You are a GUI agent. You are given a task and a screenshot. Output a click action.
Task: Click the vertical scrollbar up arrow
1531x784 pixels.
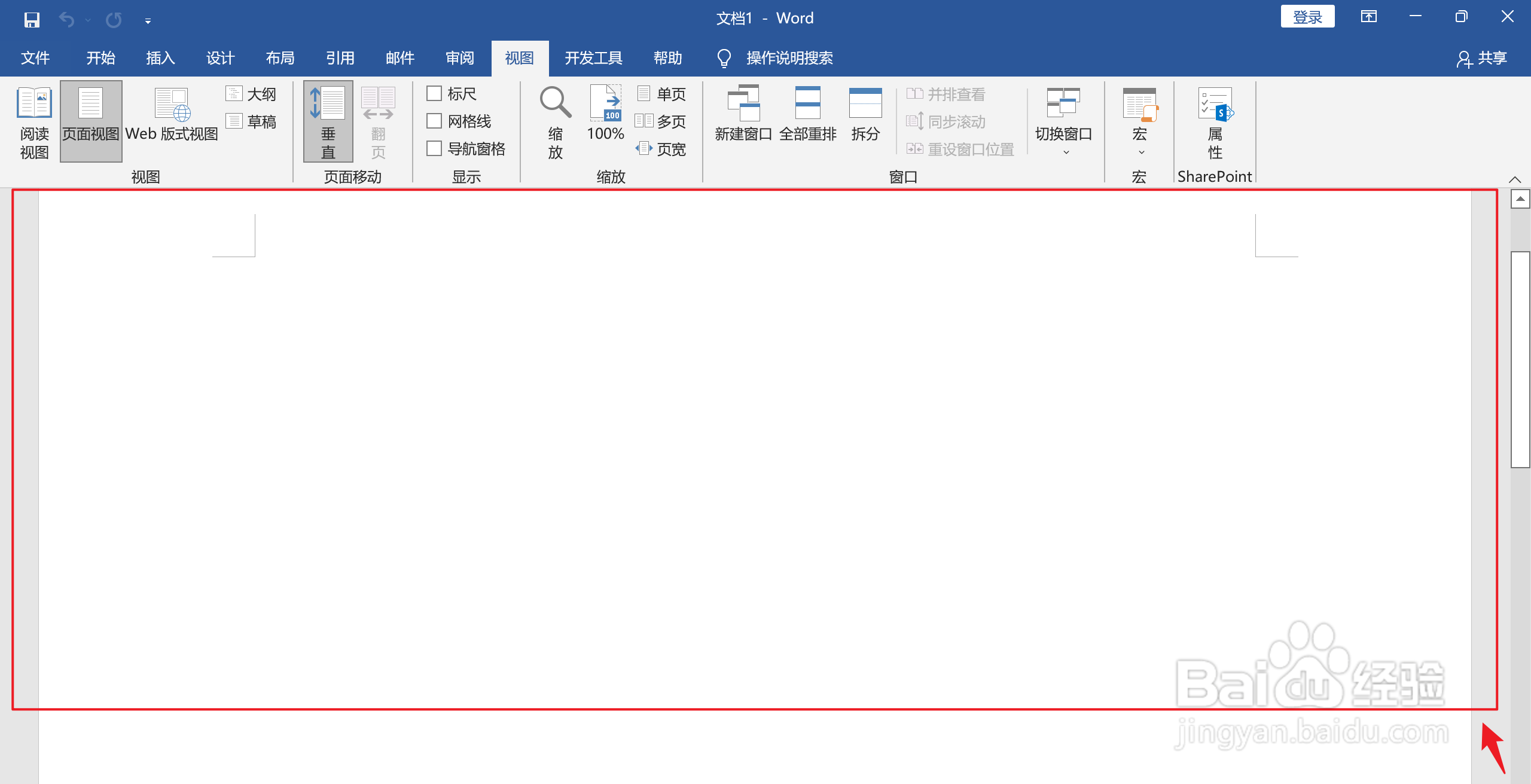coord(1520,199)
